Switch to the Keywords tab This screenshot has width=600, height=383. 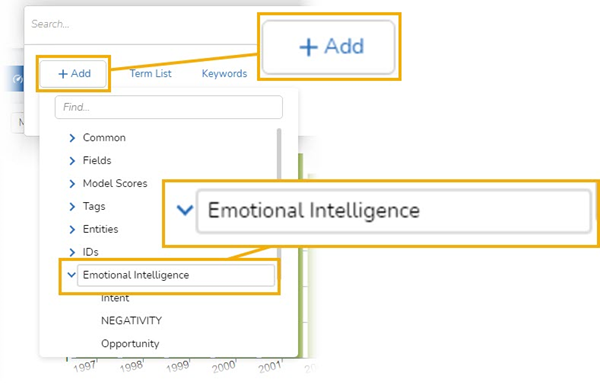click(x=224, y=73)
